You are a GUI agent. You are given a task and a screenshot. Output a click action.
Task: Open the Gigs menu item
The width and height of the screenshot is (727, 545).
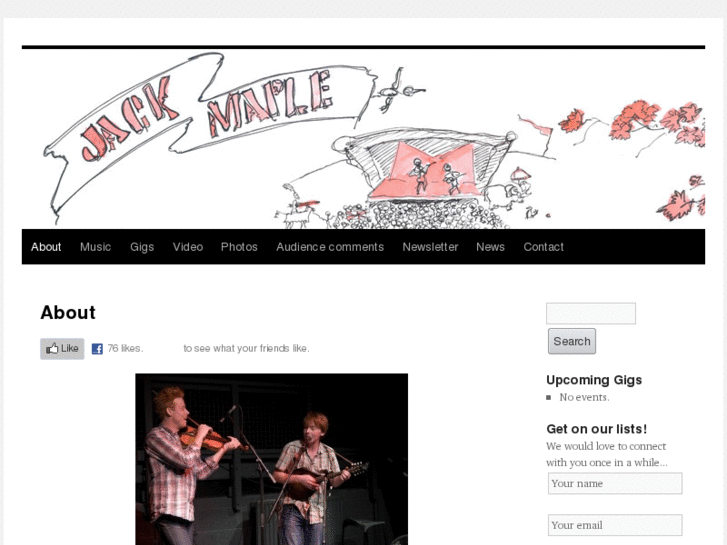(x=142, y=247)
